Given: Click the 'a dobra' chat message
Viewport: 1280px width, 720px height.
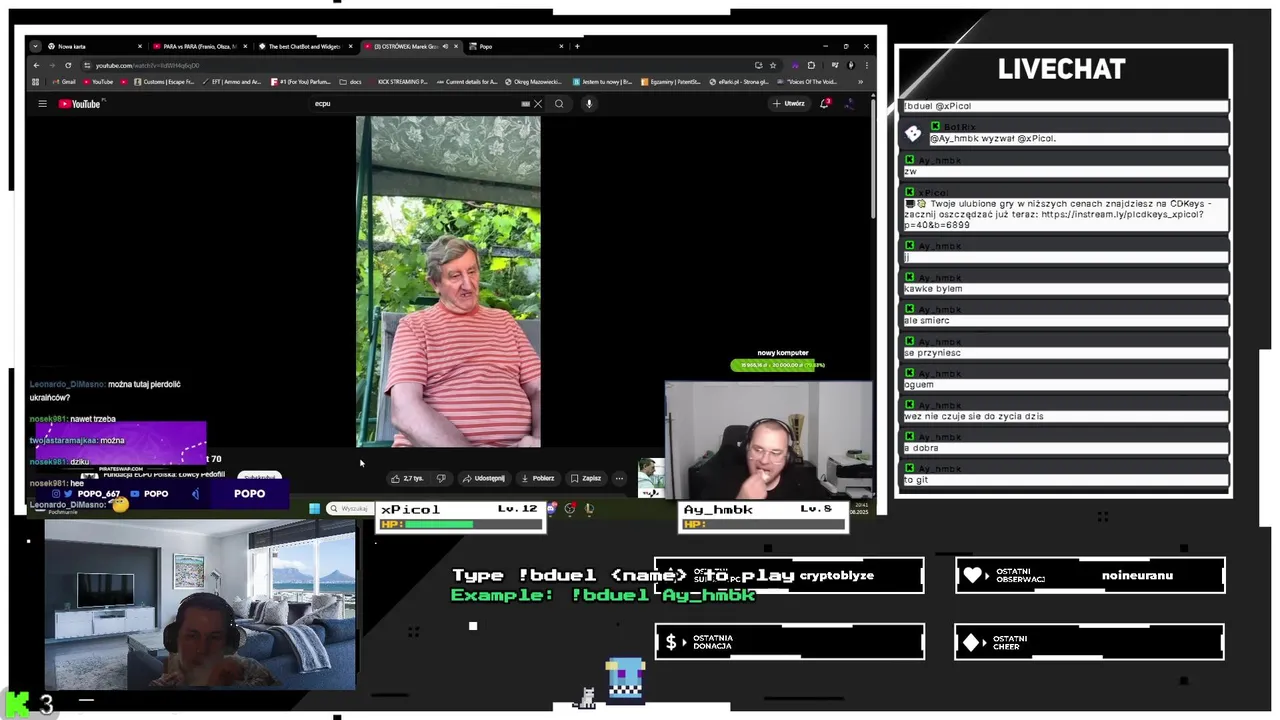Looking at the screenshot, I should (x=1066, y=448).
